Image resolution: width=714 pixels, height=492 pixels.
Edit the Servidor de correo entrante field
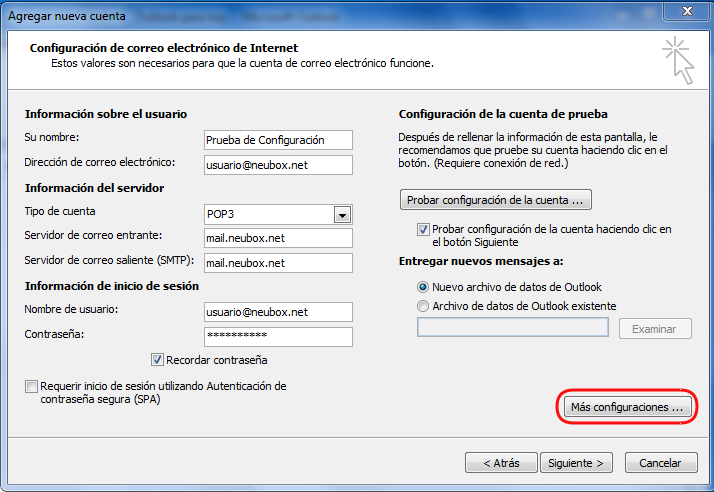pyautogui.click(x=278, y=238)
